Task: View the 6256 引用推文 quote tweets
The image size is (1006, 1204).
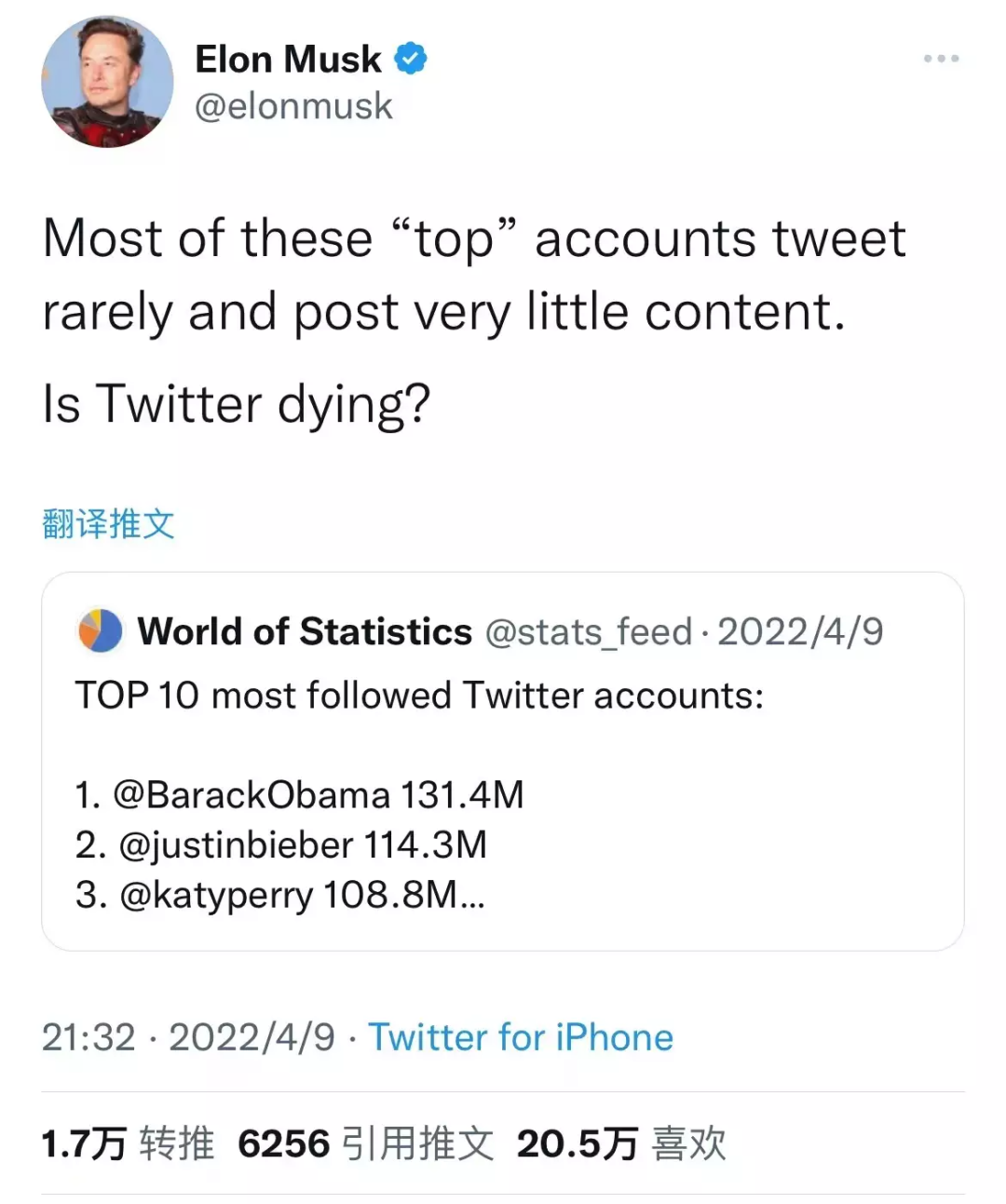Action: [x=365, y=1143]
